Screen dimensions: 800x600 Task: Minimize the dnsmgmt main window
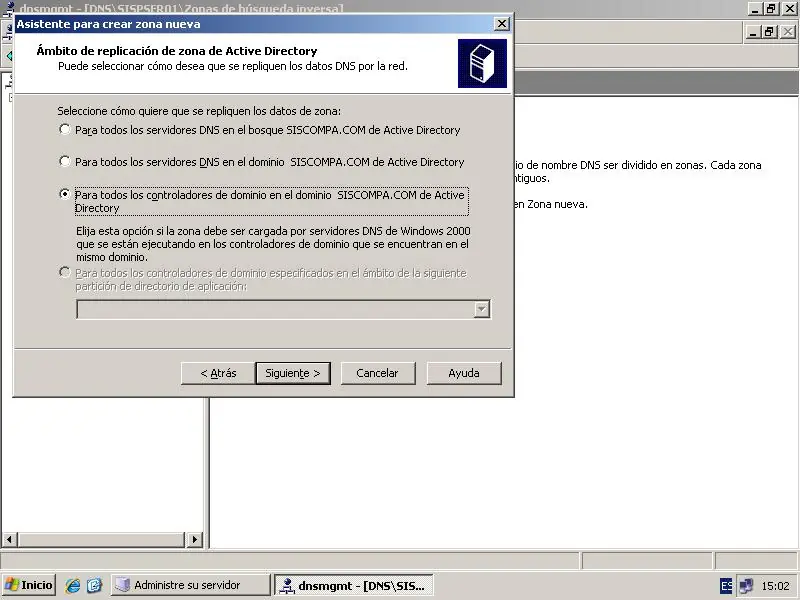(x=756, y=9)
